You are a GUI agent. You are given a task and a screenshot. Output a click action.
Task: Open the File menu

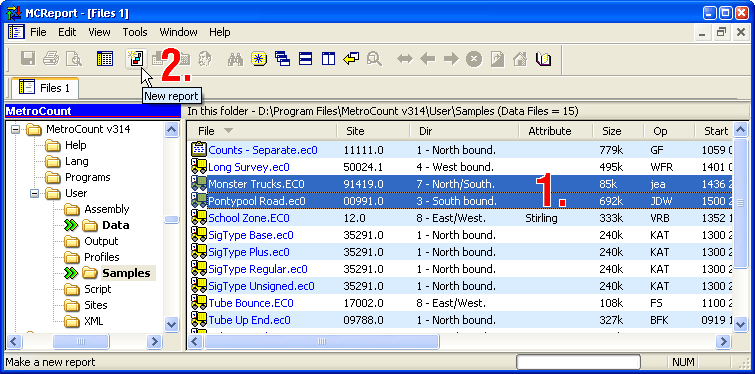click(38, 32)
